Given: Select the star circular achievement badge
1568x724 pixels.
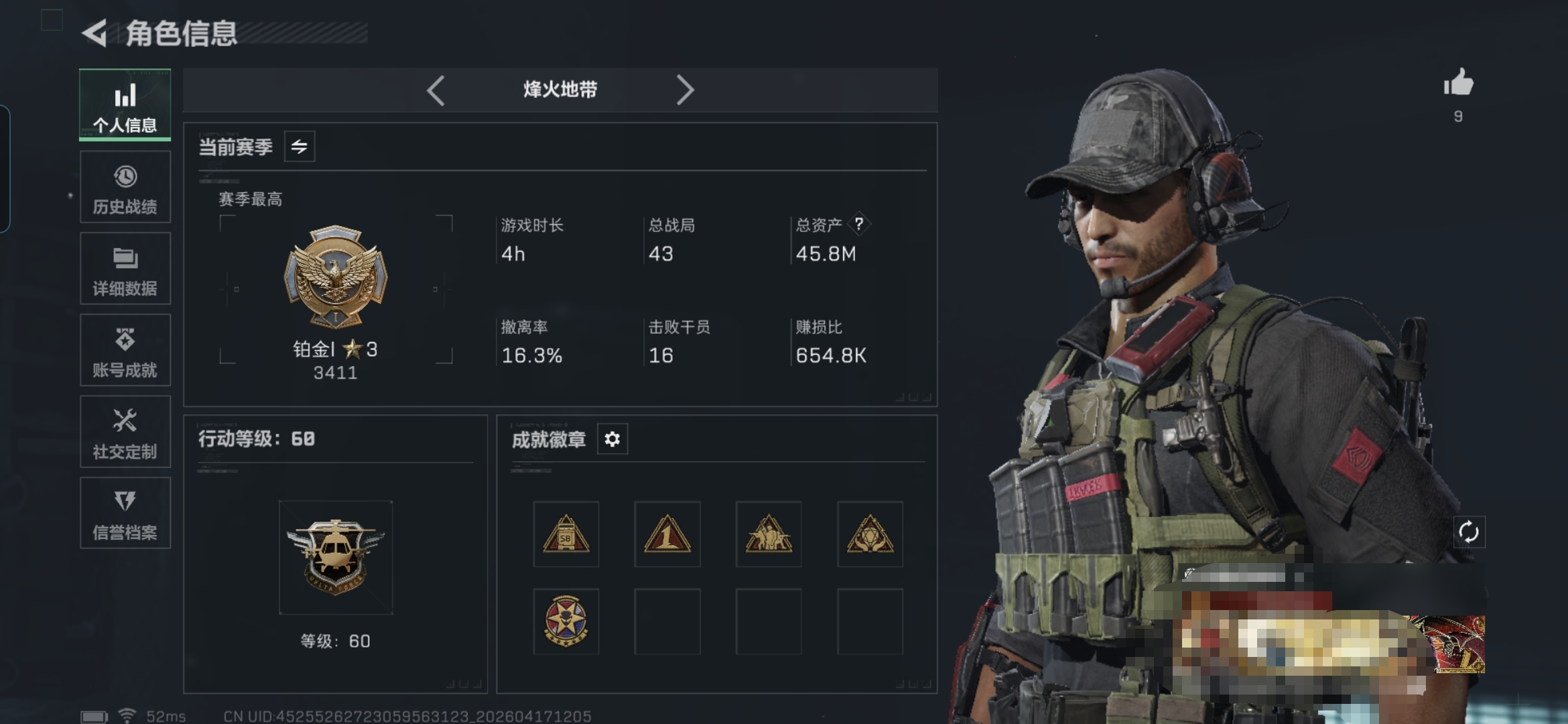Looking at the screenshot, I should coord(566,621).
